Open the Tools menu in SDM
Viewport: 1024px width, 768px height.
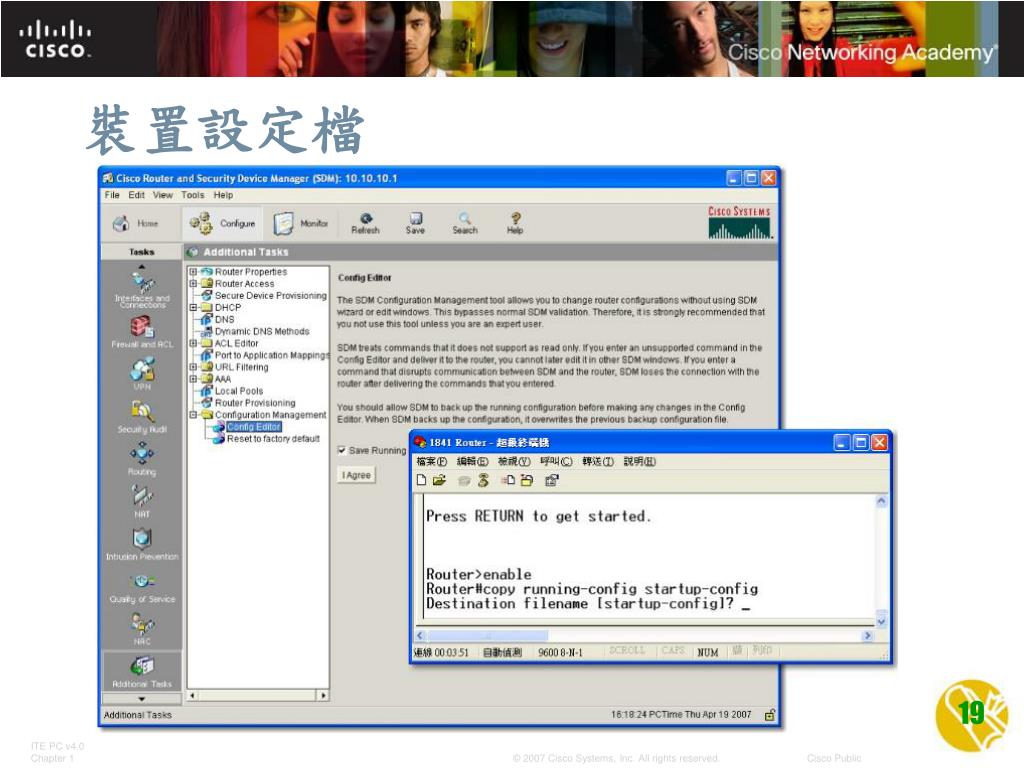[193, 195]
